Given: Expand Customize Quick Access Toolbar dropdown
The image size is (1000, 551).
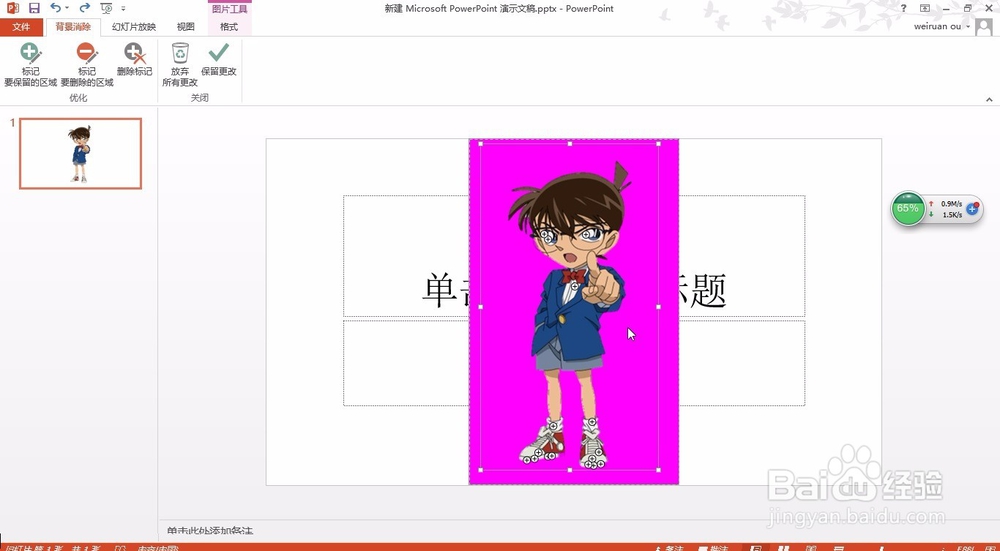Looking at the screenshot, I should pyautogui.click(x=123, y=8).
